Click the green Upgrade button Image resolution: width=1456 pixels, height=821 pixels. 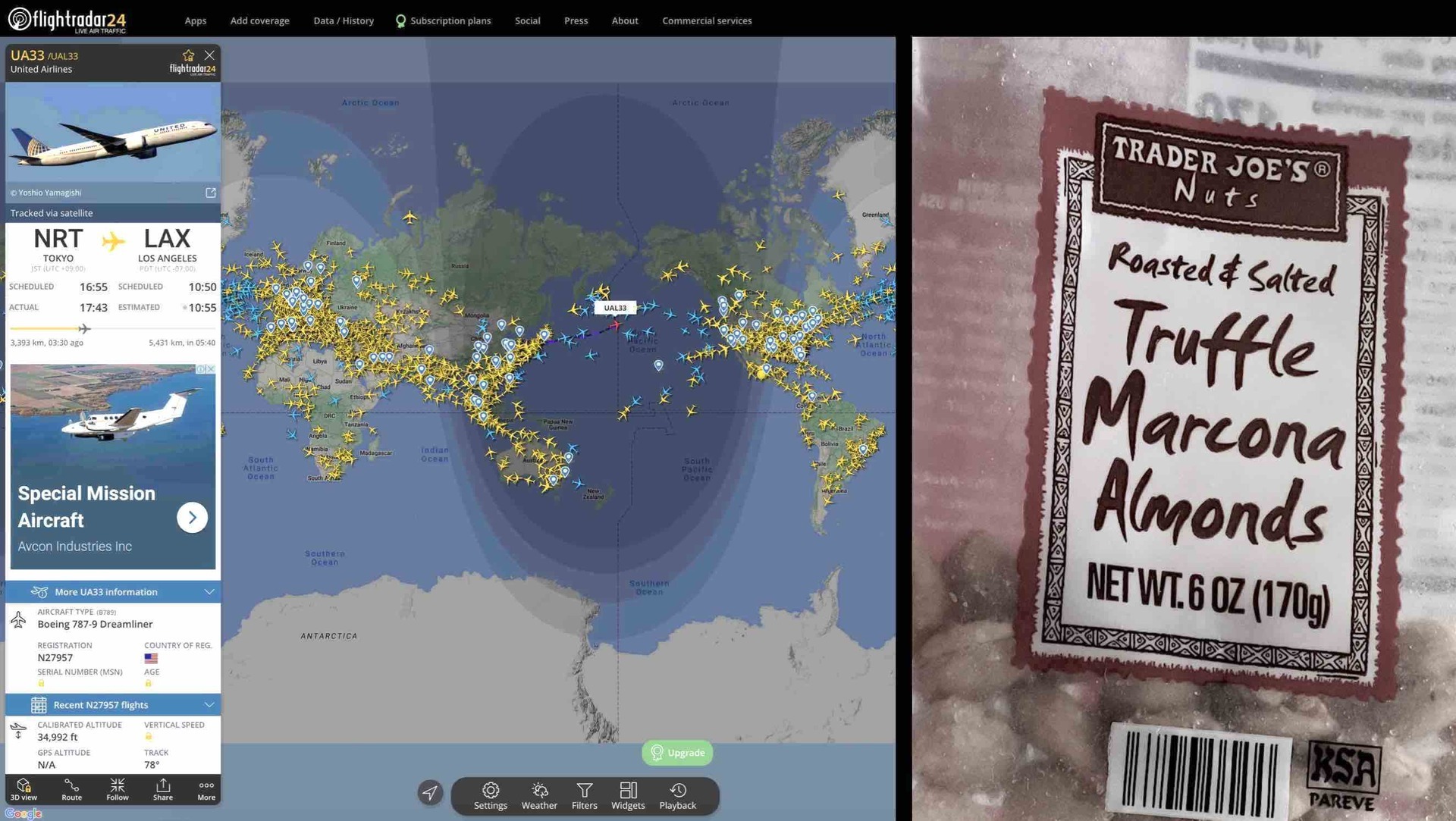coord(677,753)
